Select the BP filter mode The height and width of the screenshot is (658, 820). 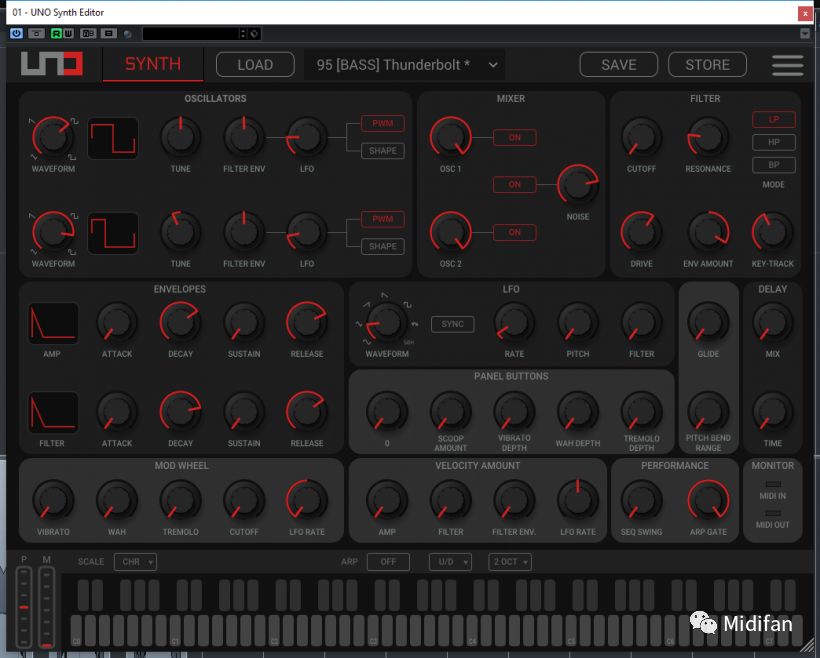[x=773, y=165]
